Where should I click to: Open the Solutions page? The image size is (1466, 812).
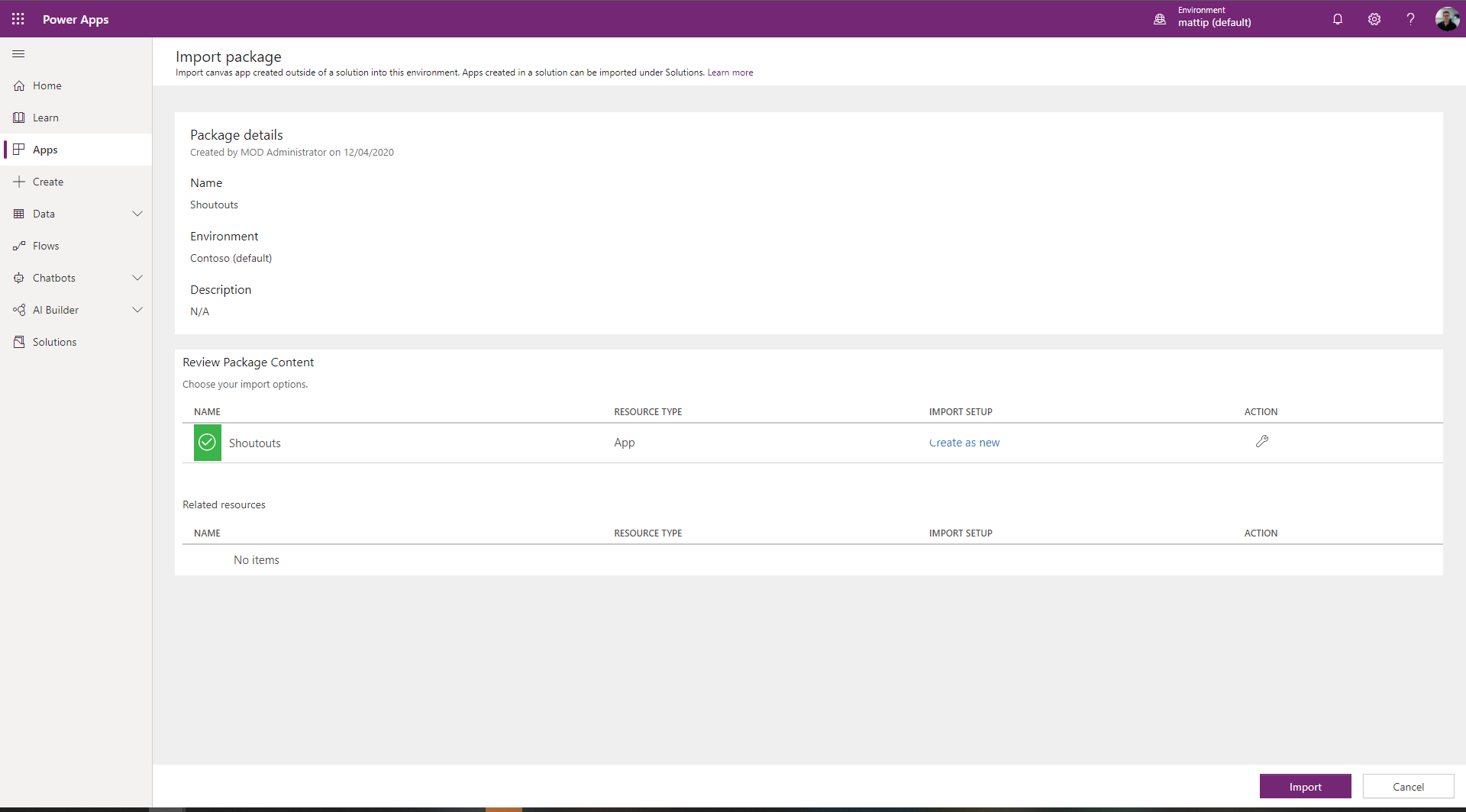[54, 341]
